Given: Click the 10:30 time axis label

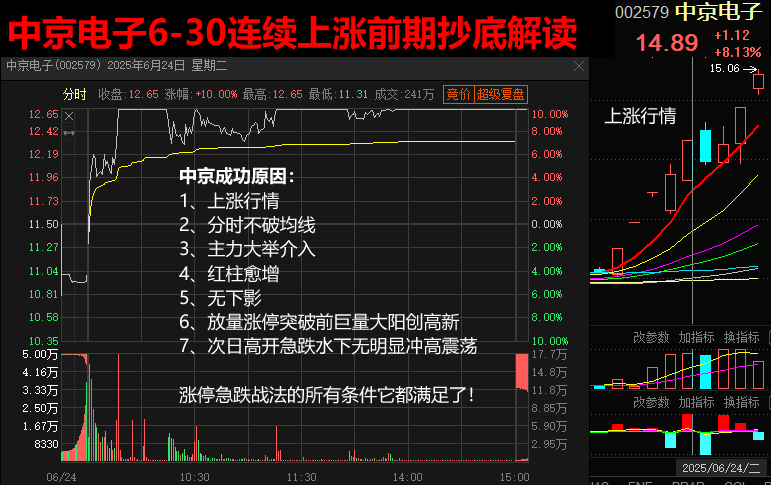Looking at the screenshot, I should [x=194, y=477].
